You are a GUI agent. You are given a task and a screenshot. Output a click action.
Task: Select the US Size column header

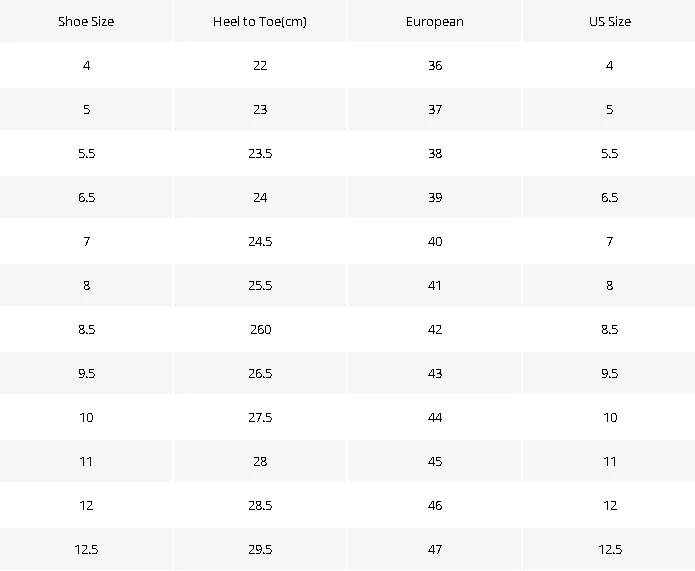(610, 21)
